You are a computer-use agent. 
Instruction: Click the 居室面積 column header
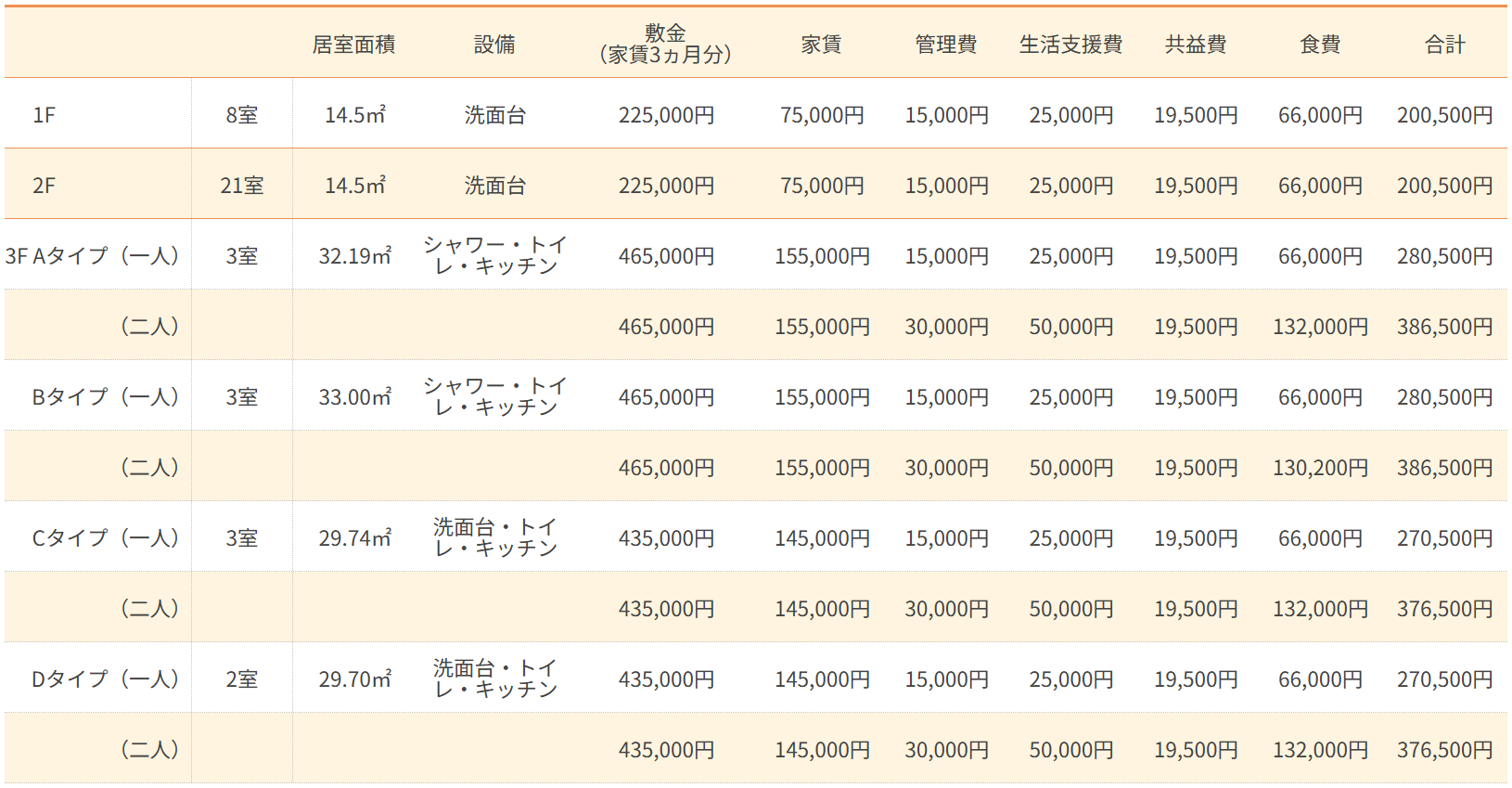tap(353, 45)
